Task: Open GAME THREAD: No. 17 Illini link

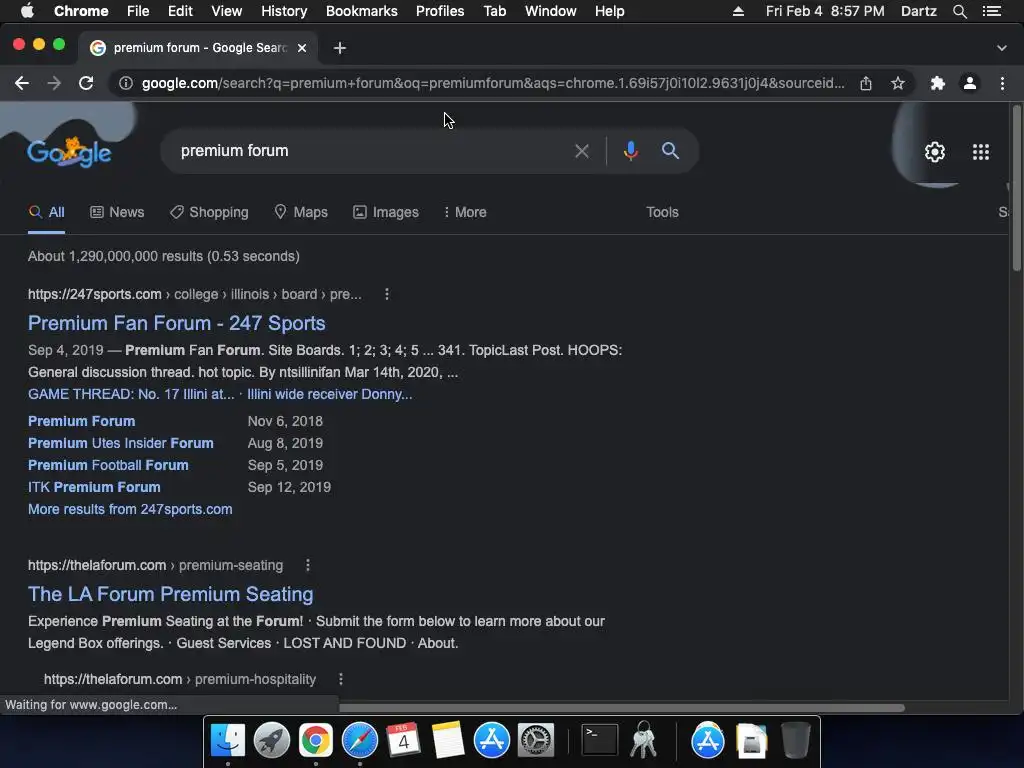Action: 131,394
